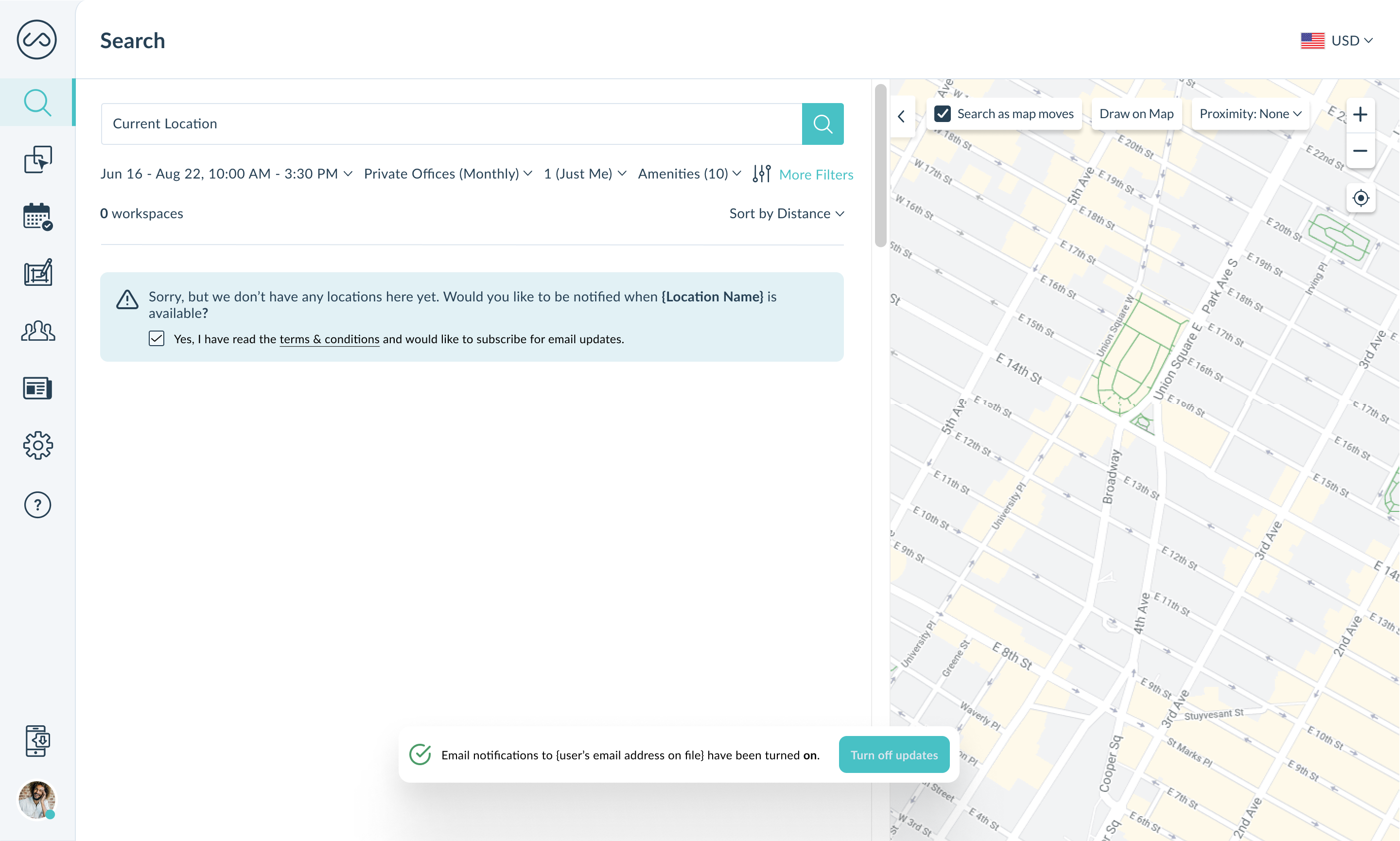Uncheck the email updates subscription checkbox
Image resolution: width=1400 pixels, height=841 pixels.
tap(157, 339)
